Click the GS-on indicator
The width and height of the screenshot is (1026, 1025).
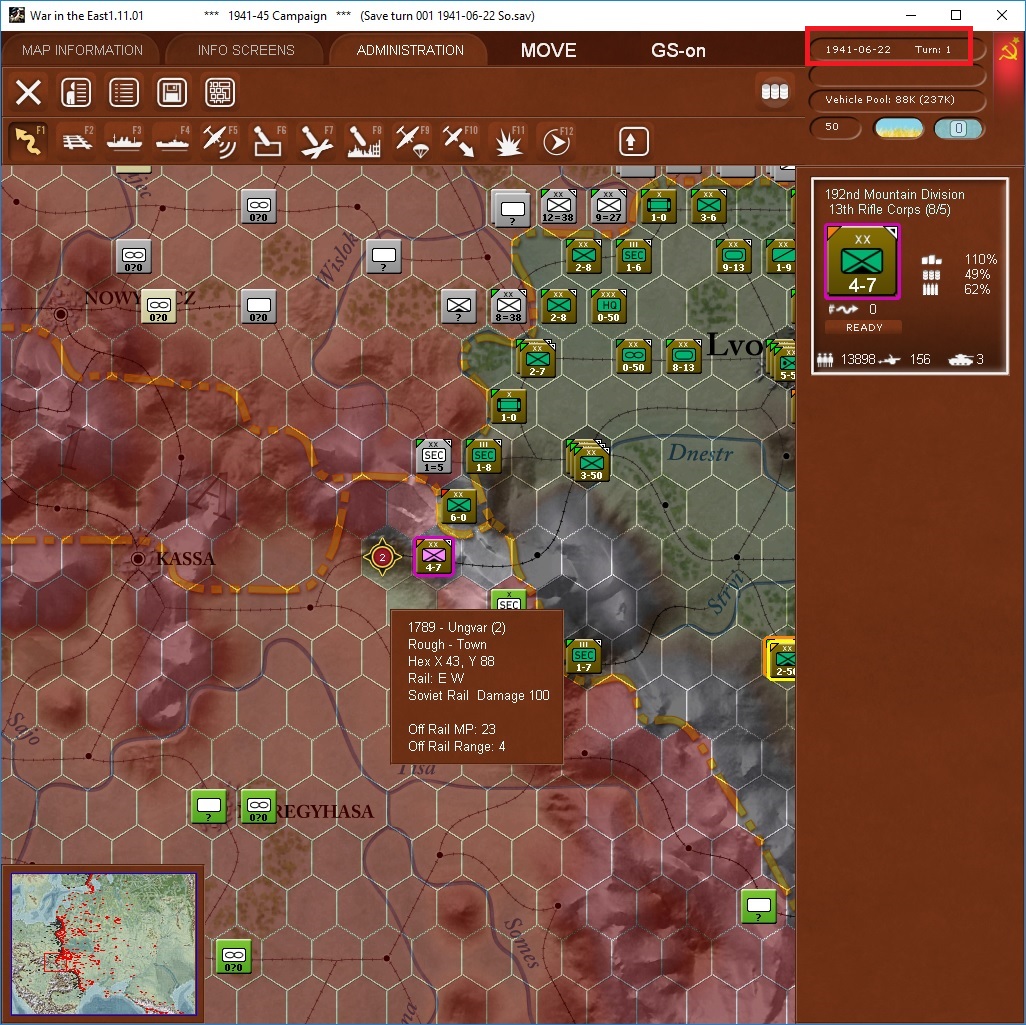click(x=678, y=50)
